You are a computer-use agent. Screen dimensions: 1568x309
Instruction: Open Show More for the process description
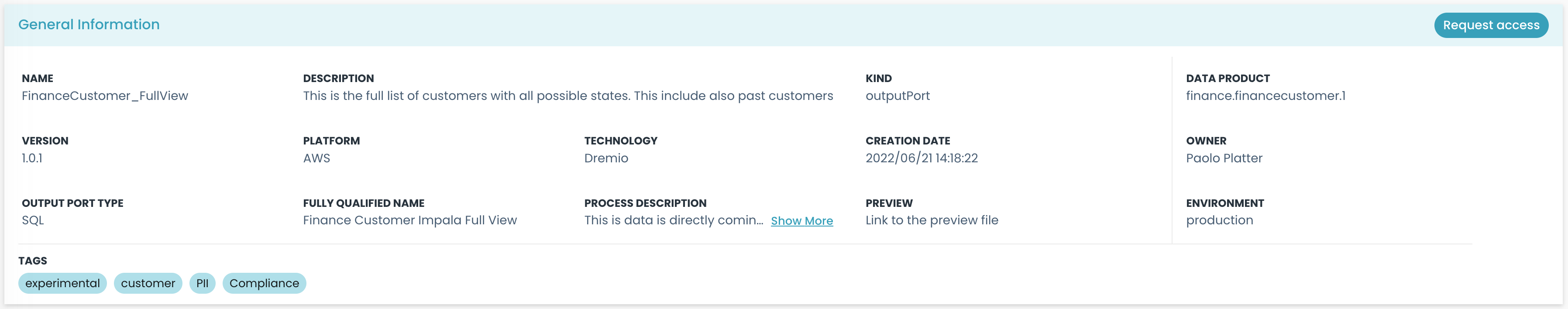point(801,221)
